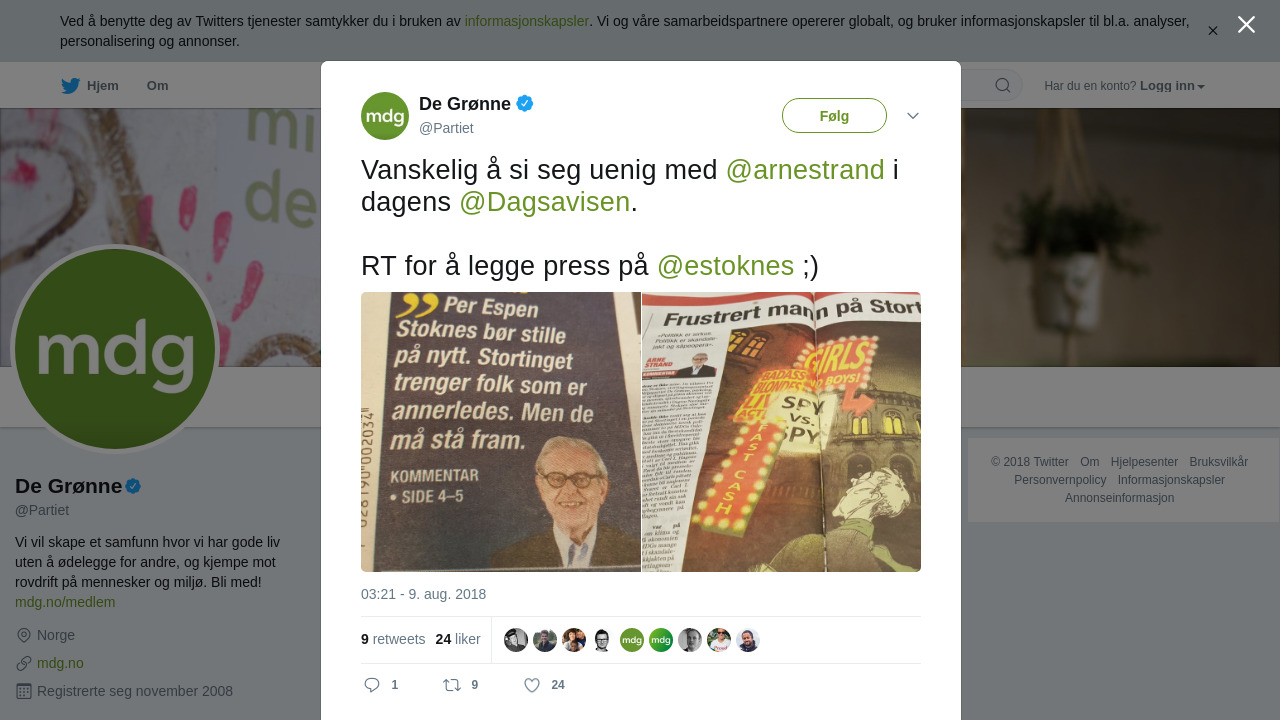Click the search magnifier icon
The image size is (1280, 720).
pos(1003,85)
